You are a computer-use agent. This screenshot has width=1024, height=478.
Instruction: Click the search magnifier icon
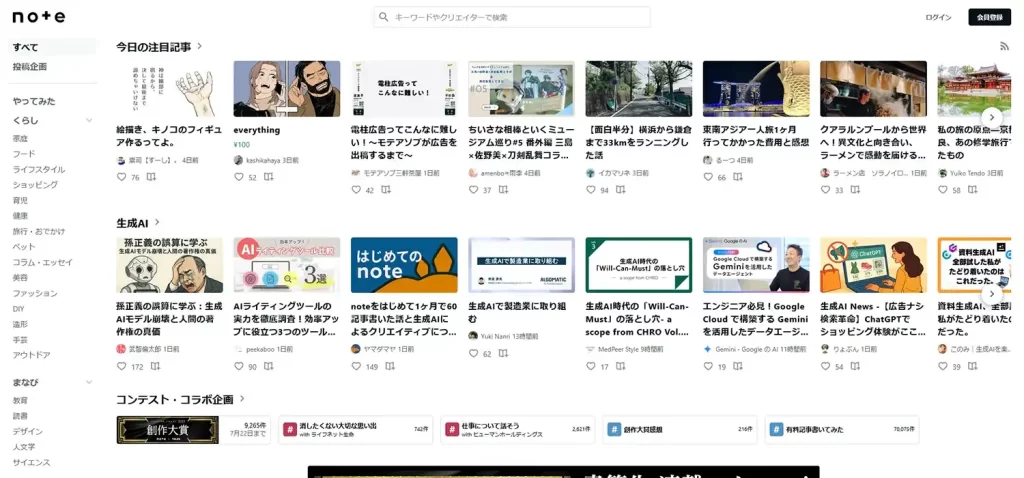point(385,17)
